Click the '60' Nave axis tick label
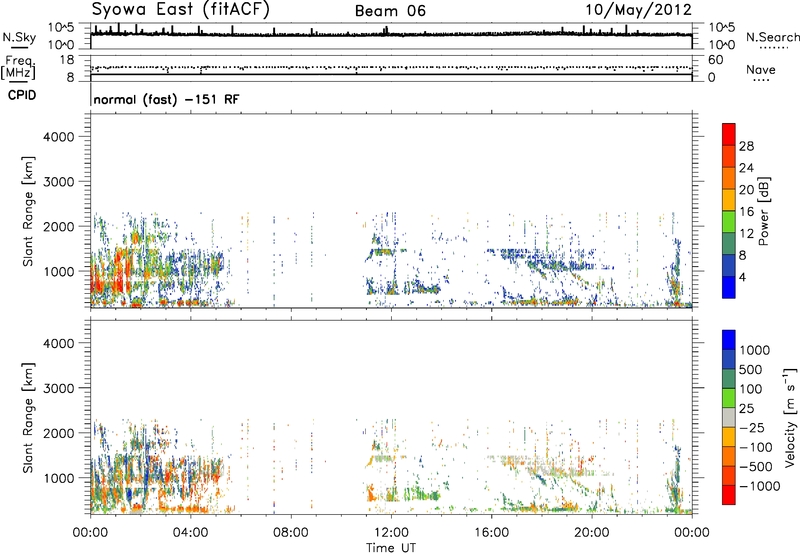The height and width of the screenshot is (554, 800). pyautogui.click(x=715, y=60)
